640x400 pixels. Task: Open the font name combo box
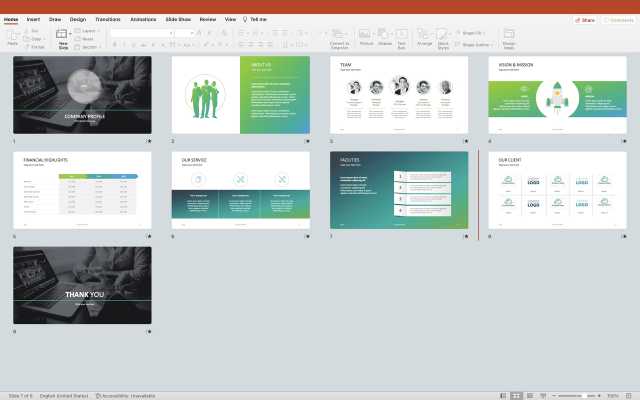click(140, 32)
